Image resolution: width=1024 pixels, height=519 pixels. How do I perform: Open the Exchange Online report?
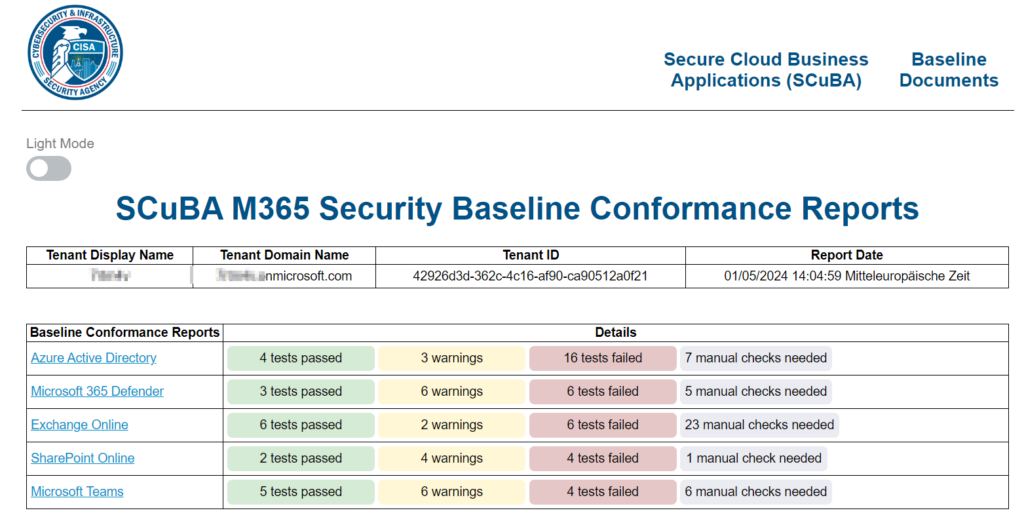point(79,425)
